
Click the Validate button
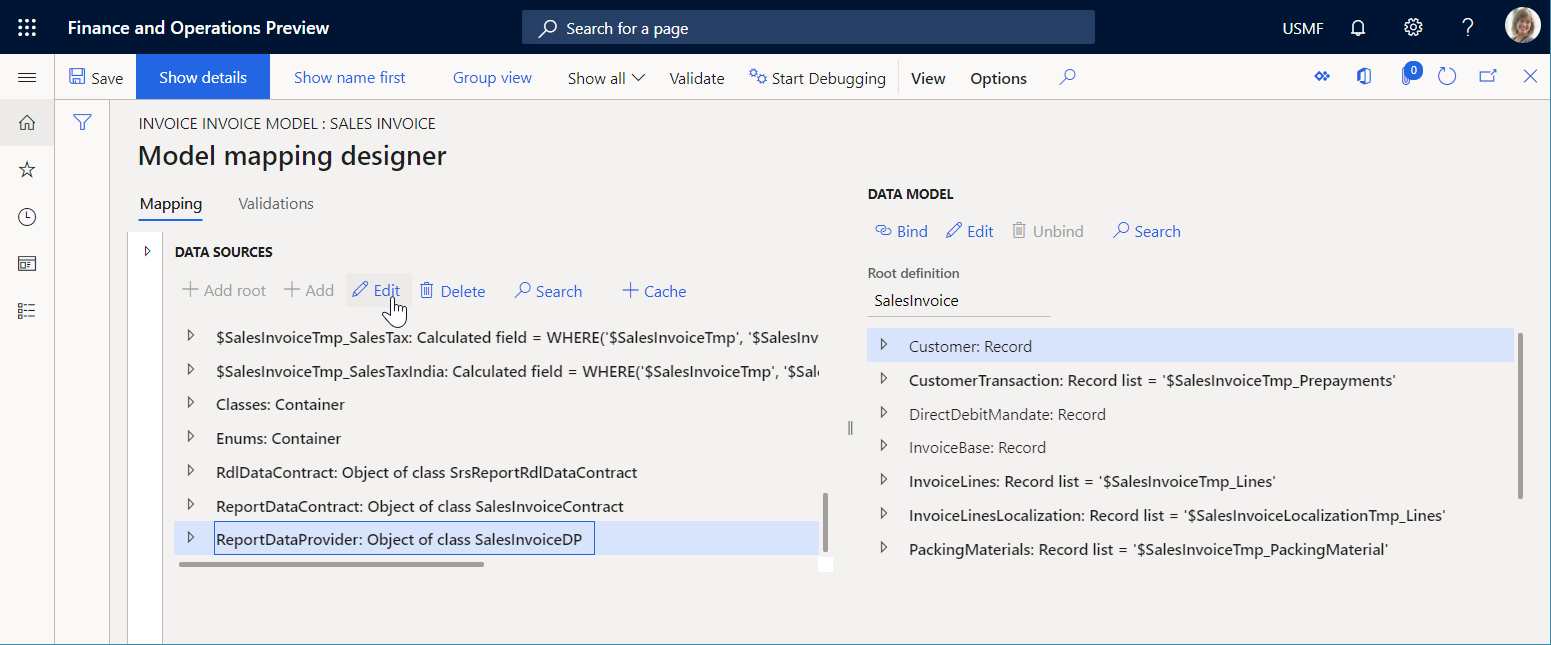696,77
